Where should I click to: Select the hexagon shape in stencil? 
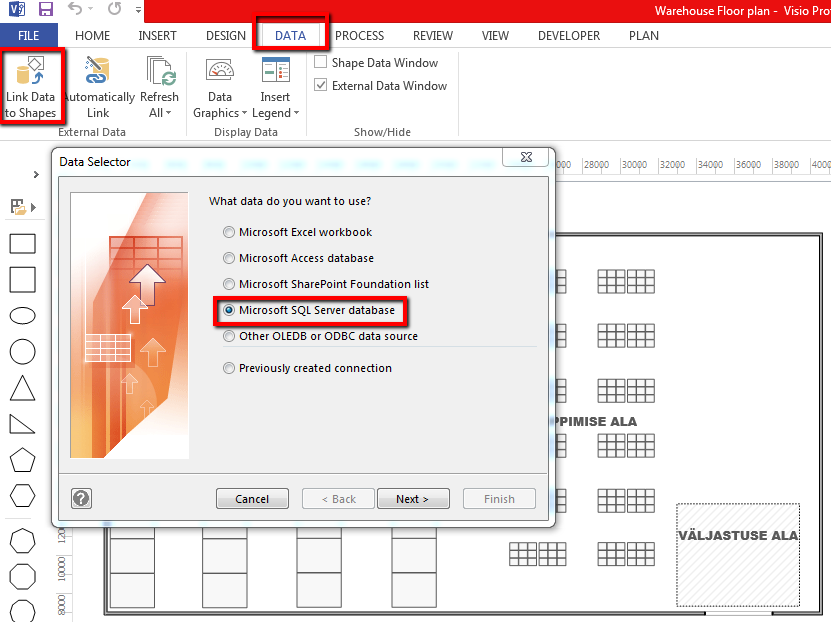click(23, 496)
